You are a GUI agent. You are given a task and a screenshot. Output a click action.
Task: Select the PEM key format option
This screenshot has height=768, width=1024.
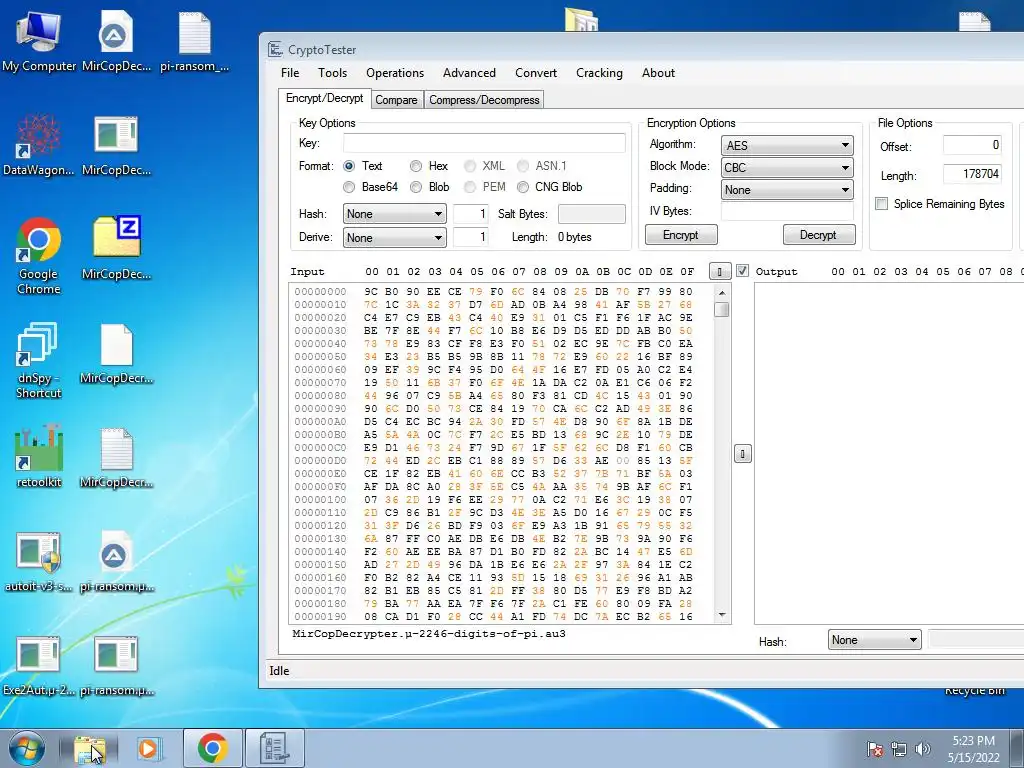click(x=470, y=187)
